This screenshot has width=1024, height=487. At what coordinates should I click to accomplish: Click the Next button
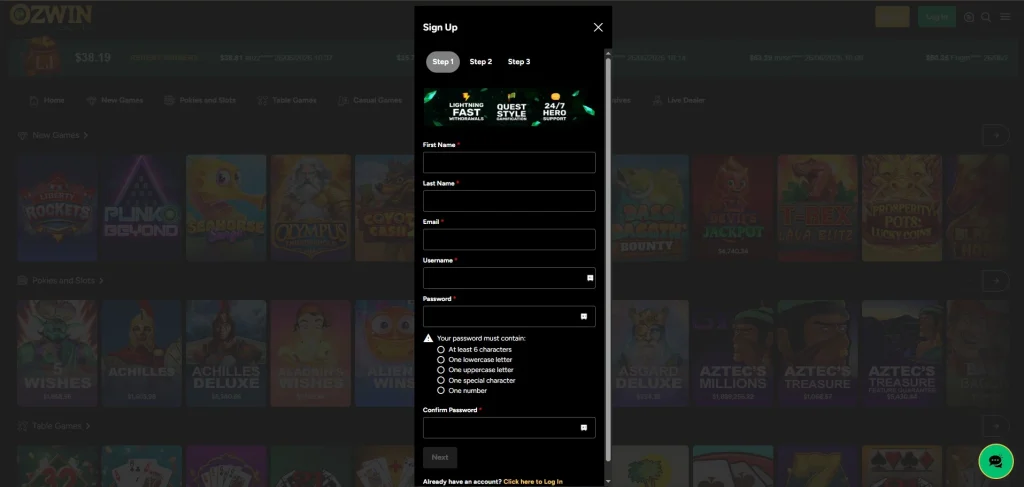[440, 458]
